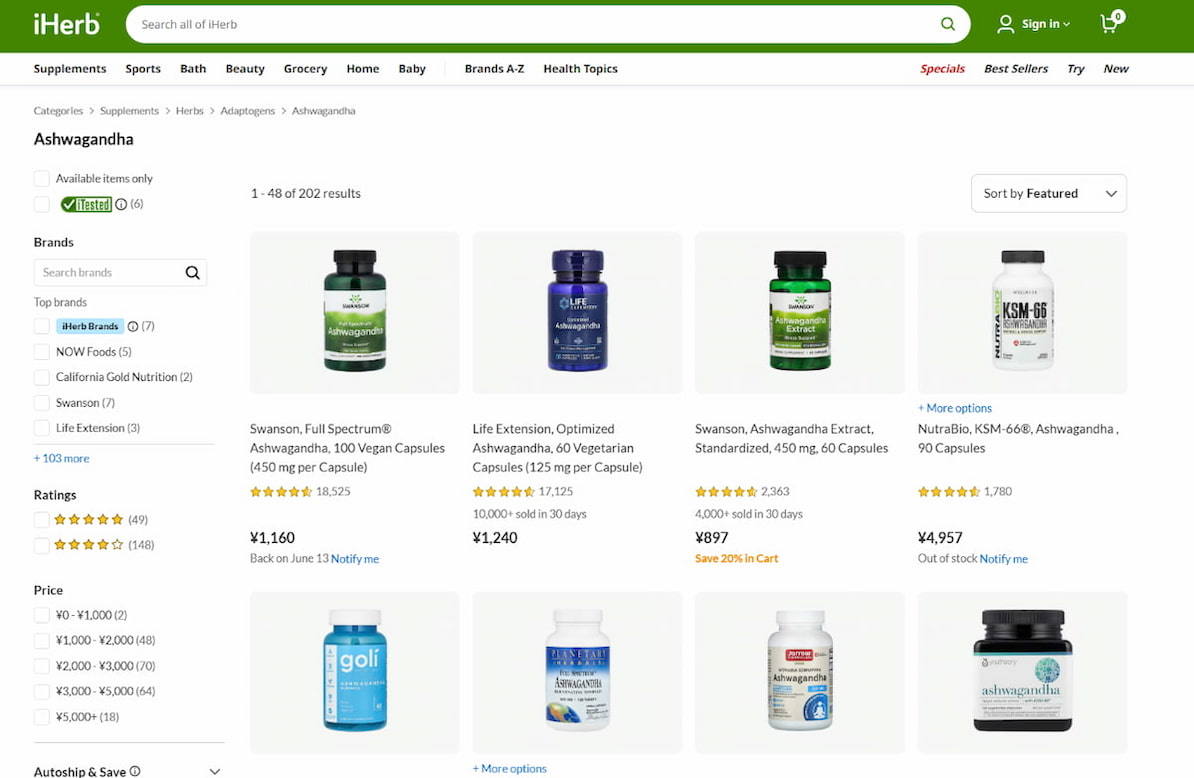This screenshot has height=778, width=1194.
Task: Expand the Autoship & Save section
Action: 215,771
